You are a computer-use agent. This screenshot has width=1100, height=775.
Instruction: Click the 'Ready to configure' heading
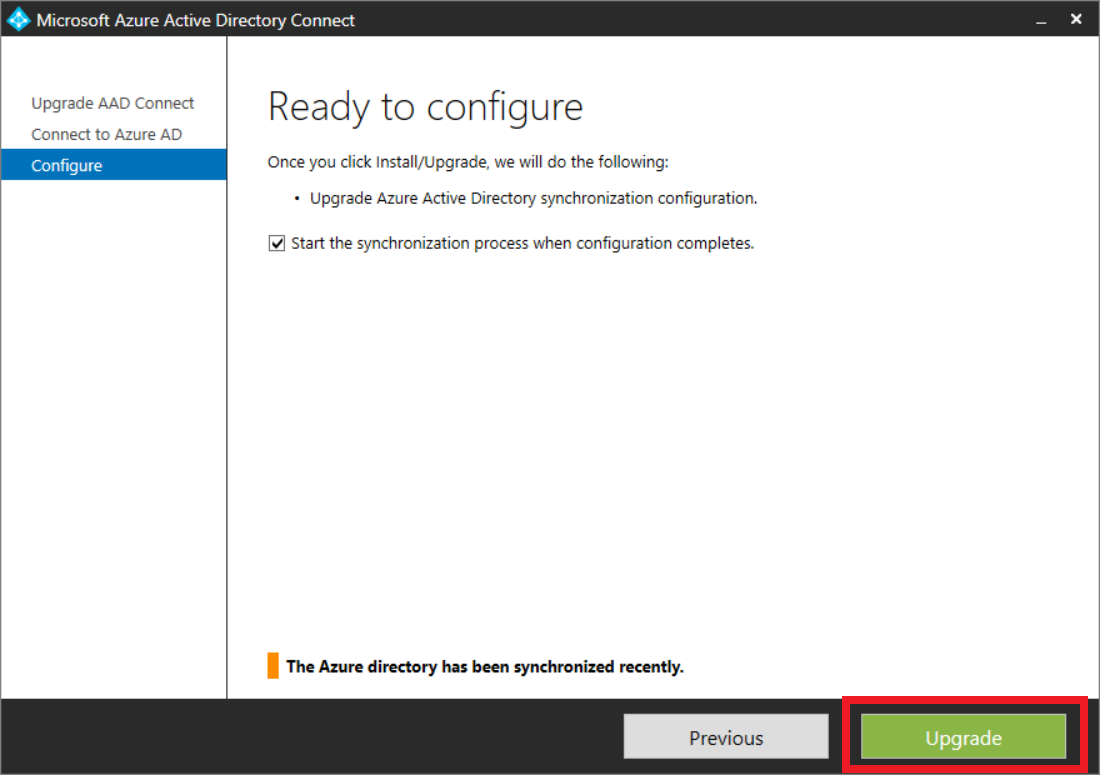426,107
